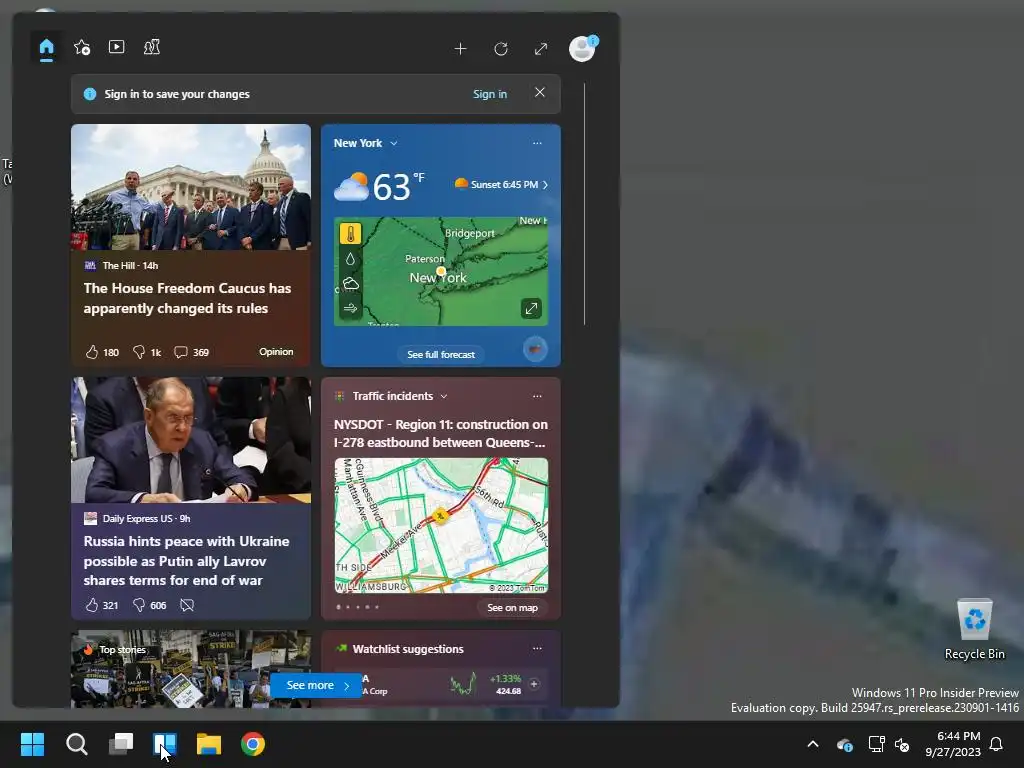Refresh the widgets feed

501,49
